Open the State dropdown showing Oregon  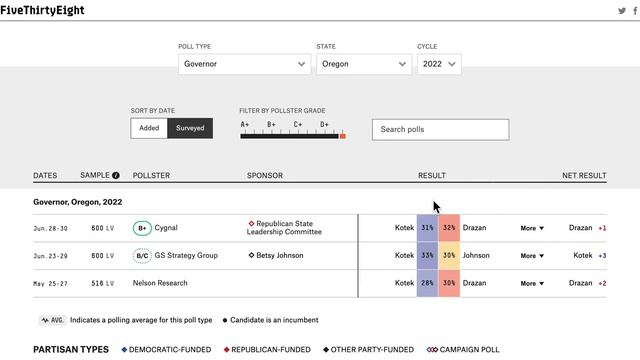coord(364,64)
